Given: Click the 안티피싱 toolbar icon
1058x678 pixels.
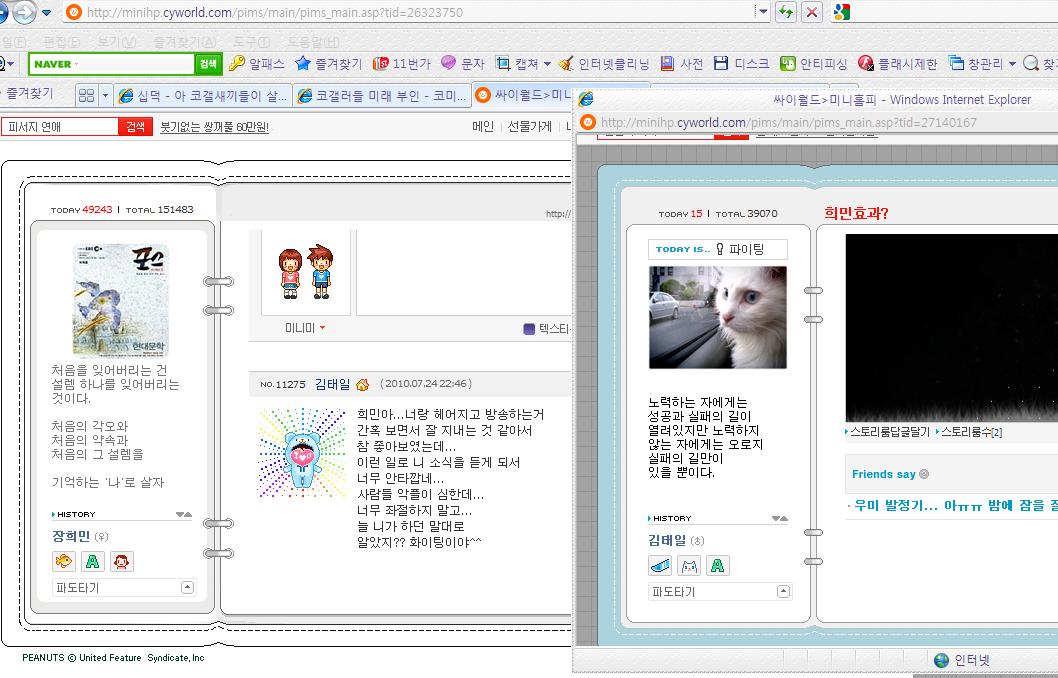Looking at the screenshot, I should point(787,63).
